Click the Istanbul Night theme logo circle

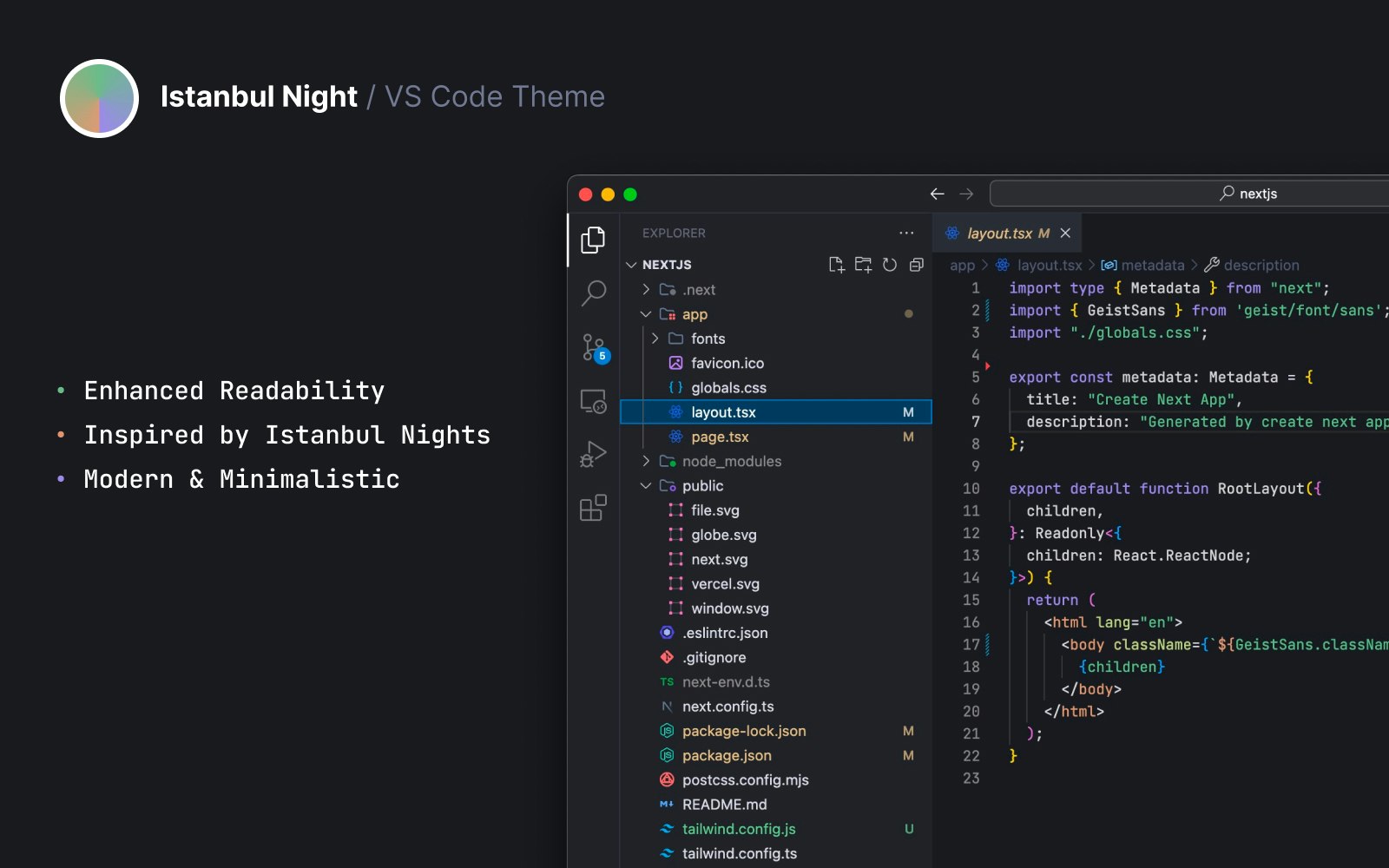[99, 98]
